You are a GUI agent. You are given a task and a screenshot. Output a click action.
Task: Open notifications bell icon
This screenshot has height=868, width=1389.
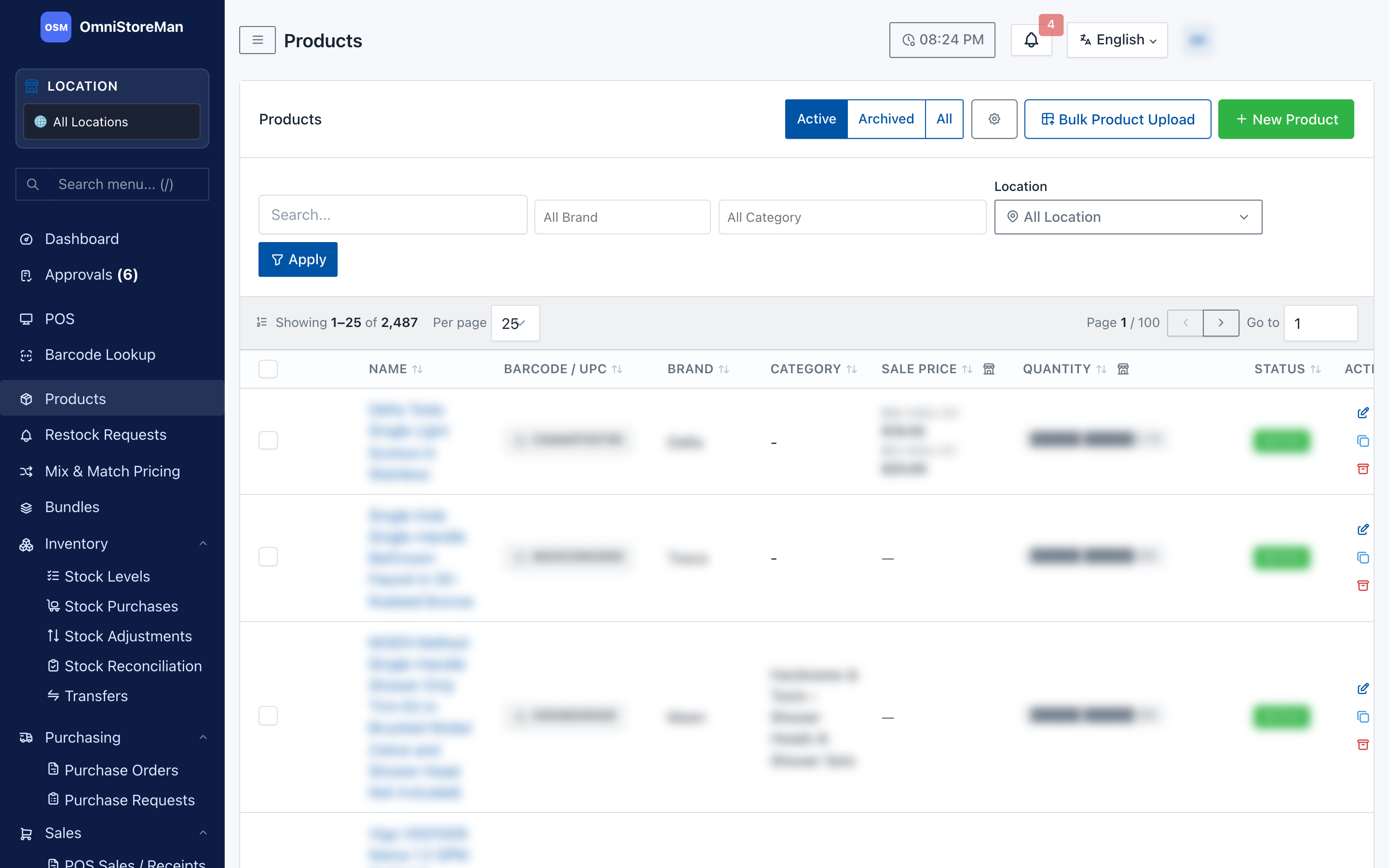point(1031,40)
